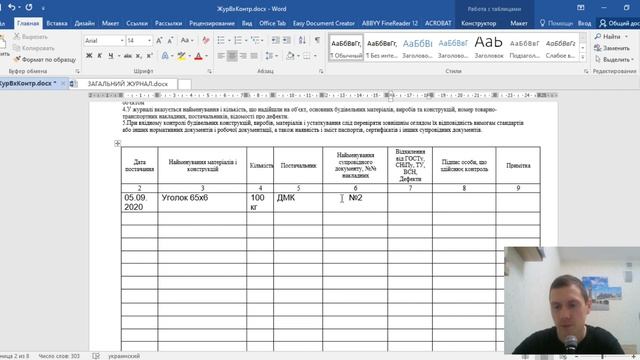Toggle superscript formatting

pyautogui.click(x=149, y=56)
